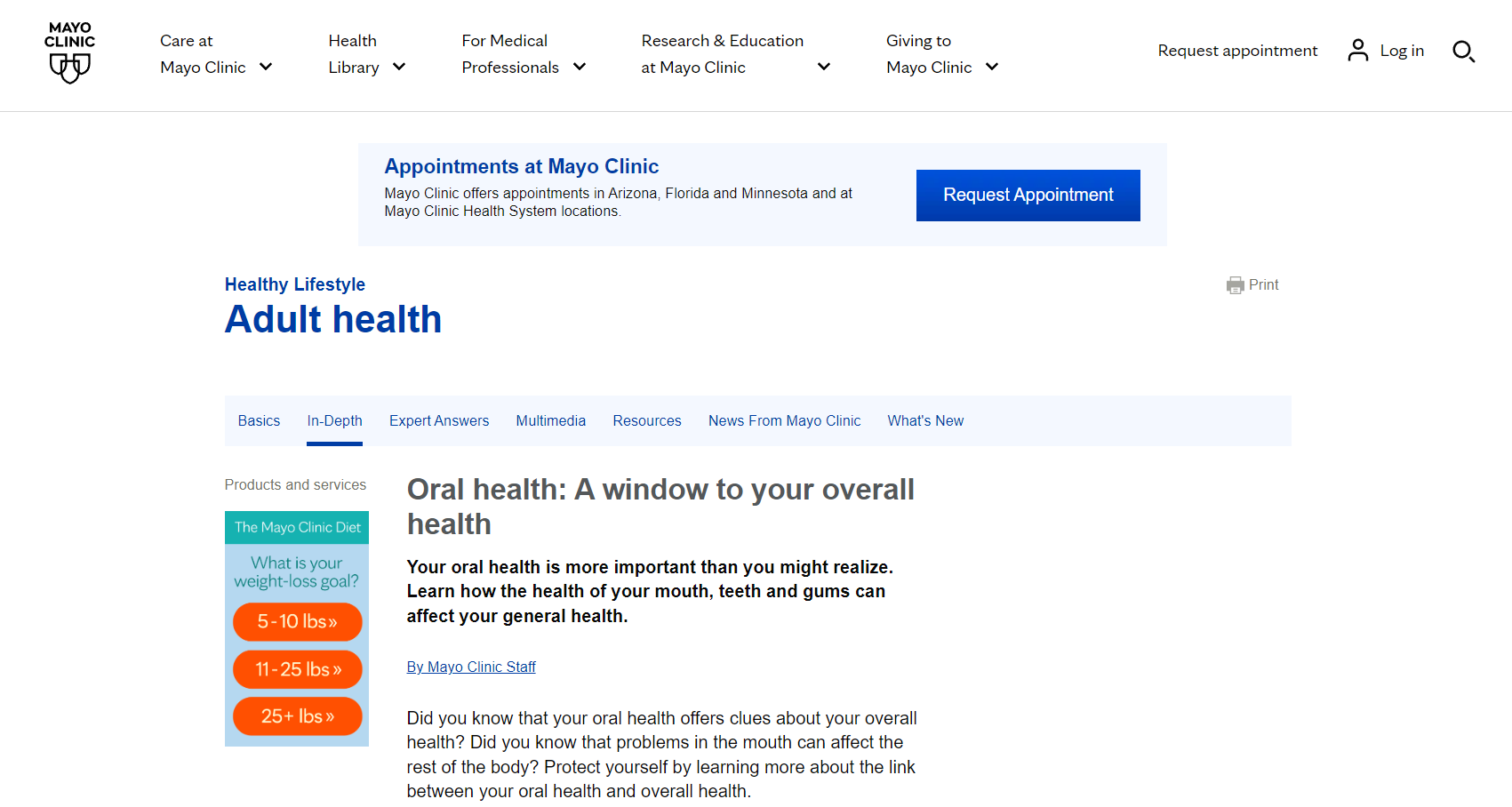
Task: Open the Healthy Lifestyle link
Action: [x=295, y=284]
